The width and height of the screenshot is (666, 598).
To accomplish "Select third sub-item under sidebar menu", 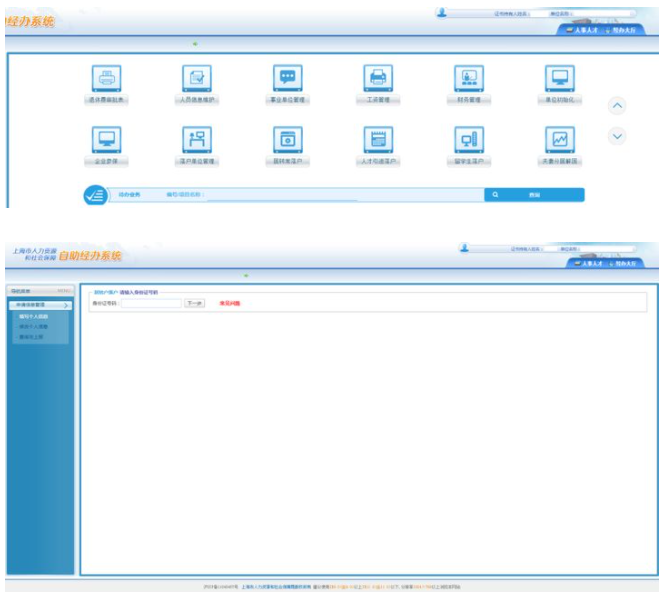I will click(31, 337).
